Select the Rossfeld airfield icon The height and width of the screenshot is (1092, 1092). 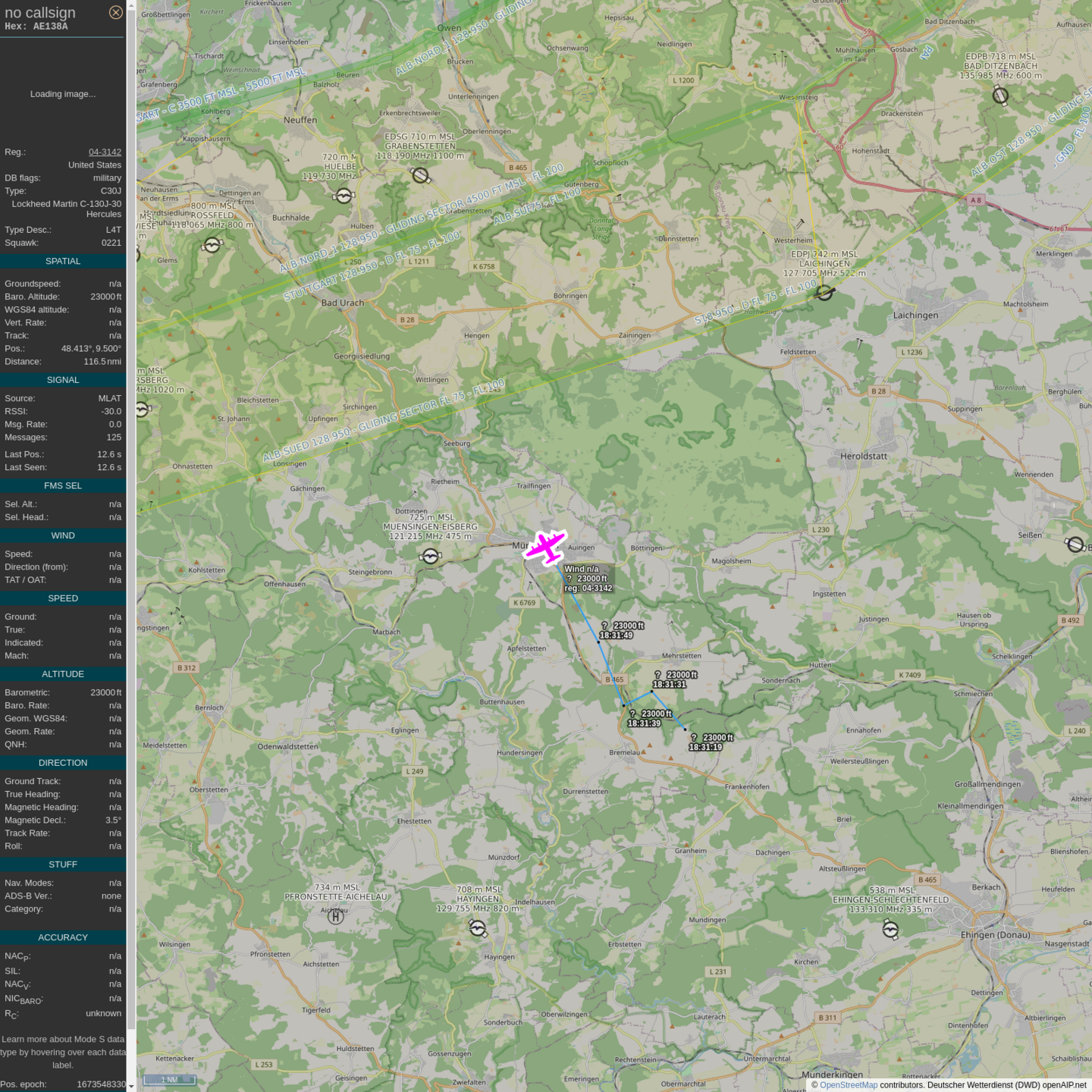[x=212, y=245]
